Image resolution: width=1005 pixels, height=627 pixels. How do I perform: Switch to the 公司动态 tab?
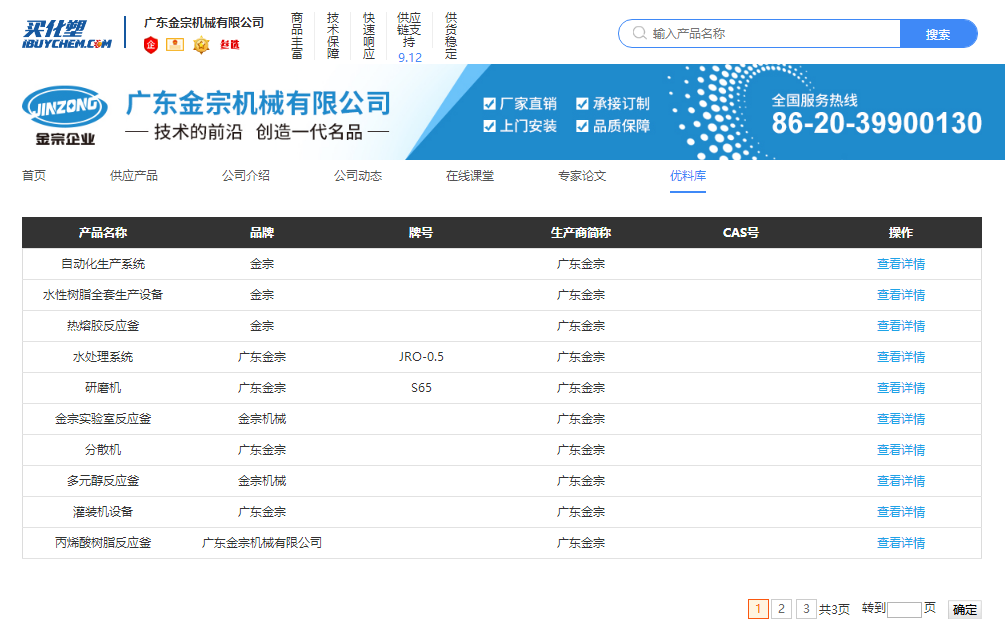click(358, 176)
